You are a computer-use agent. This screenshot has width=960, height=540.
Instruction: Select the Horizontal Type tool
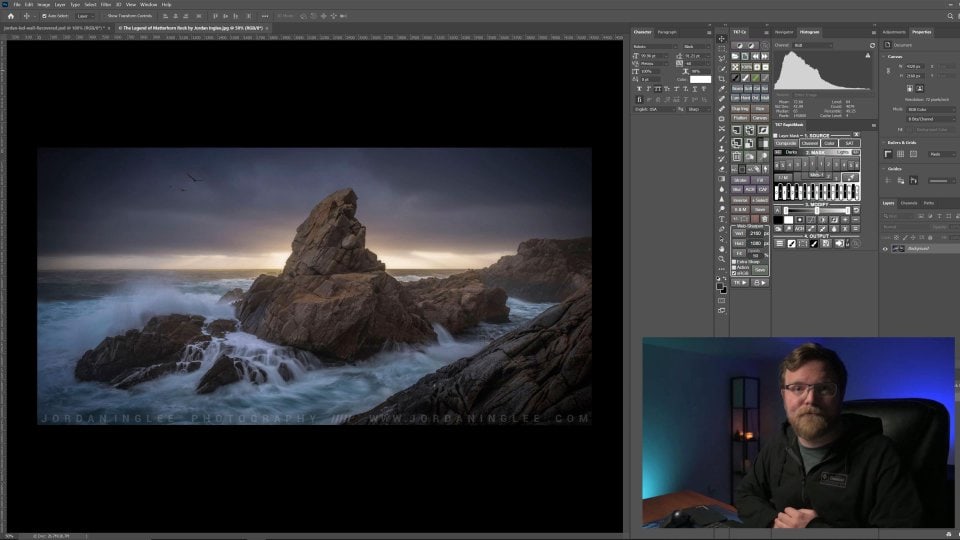[722, 219]
